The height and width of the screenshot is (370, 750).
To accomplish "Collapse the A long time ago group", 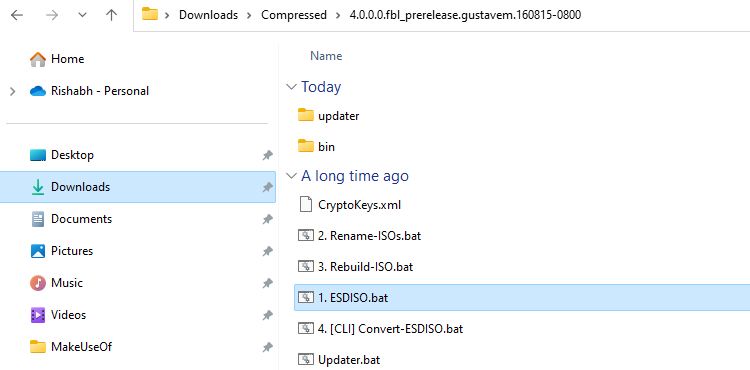I will (x=291, y=176).
